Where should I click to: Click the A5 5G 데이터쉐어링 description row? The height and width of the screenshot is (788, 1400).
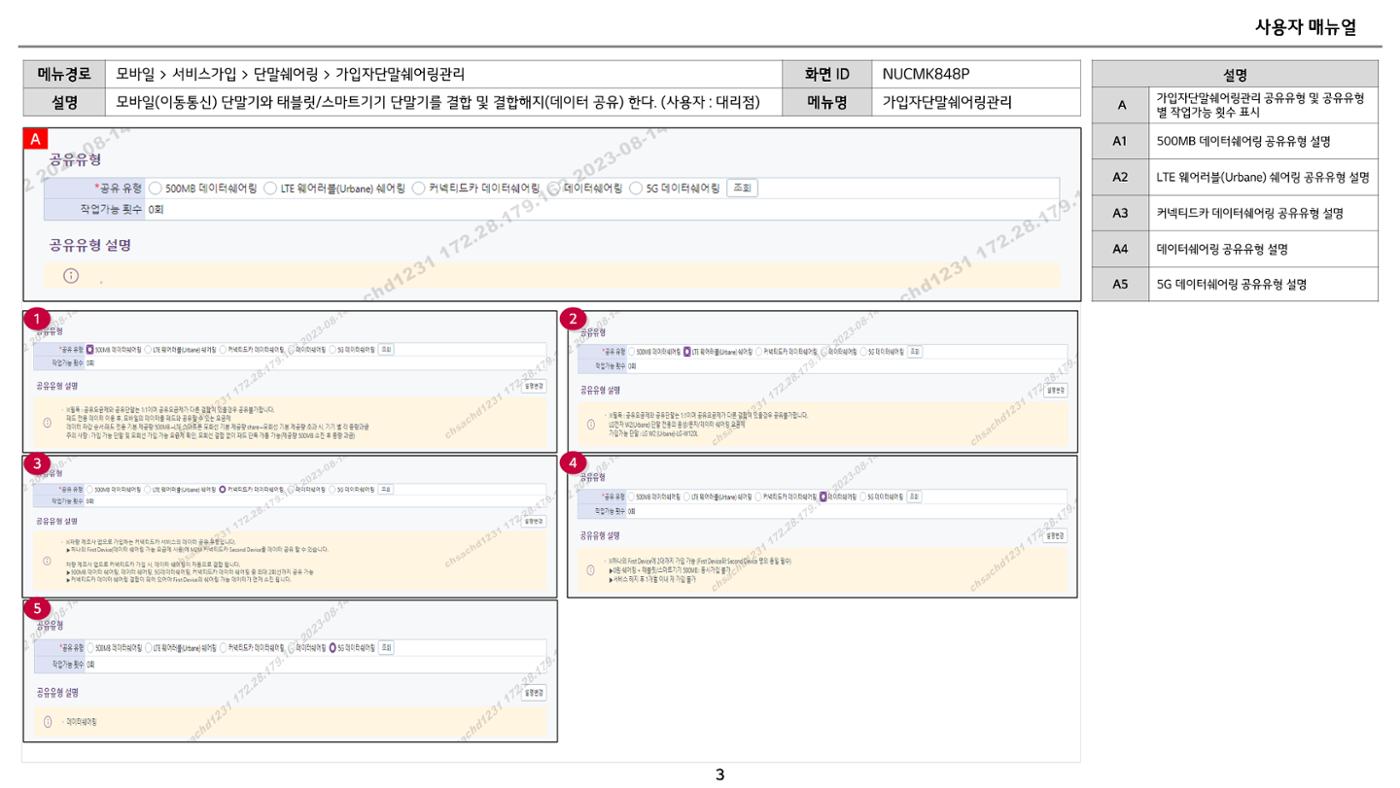point(1236,284)
